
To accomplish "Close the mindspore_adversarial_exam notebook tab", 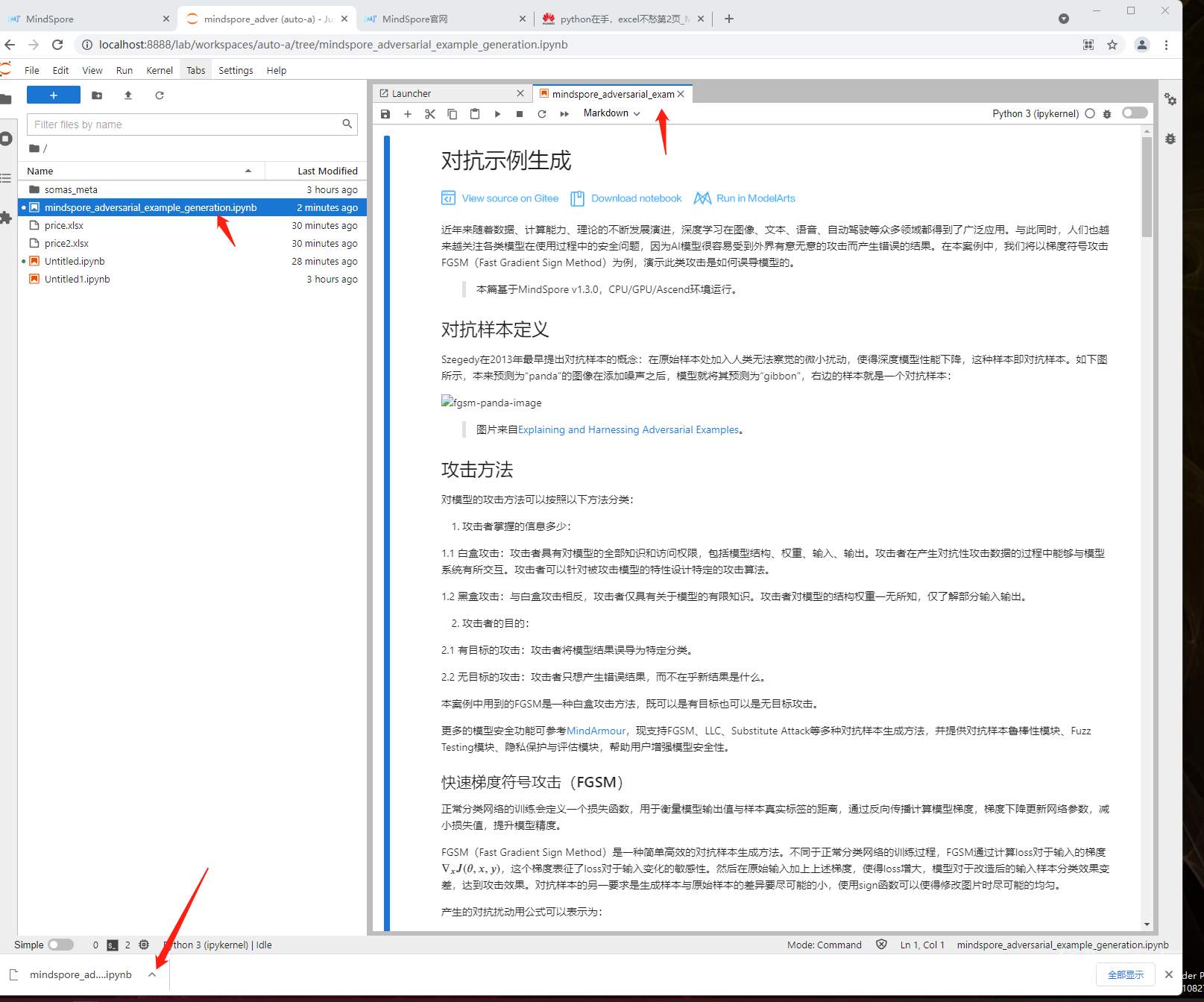I will click(681, 94).
